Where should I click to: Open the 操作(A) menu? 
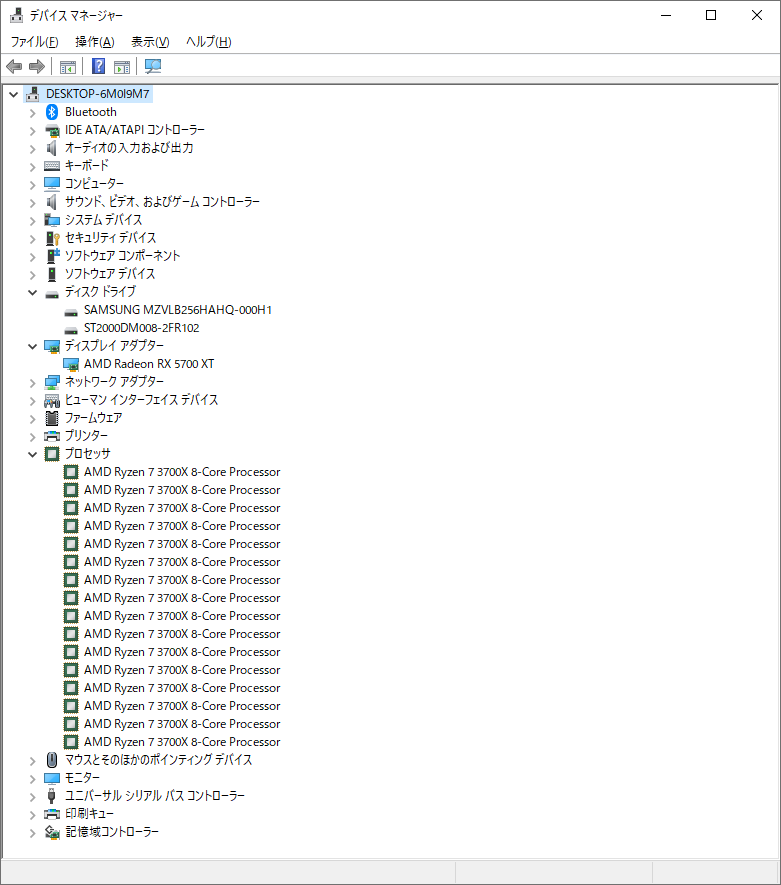coord(95,42)
